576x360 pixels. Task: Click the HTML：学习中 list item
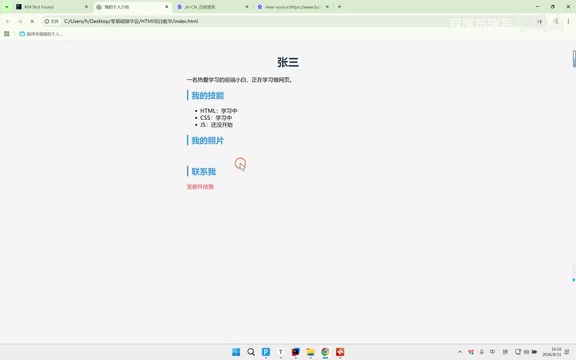coord(219,111)
